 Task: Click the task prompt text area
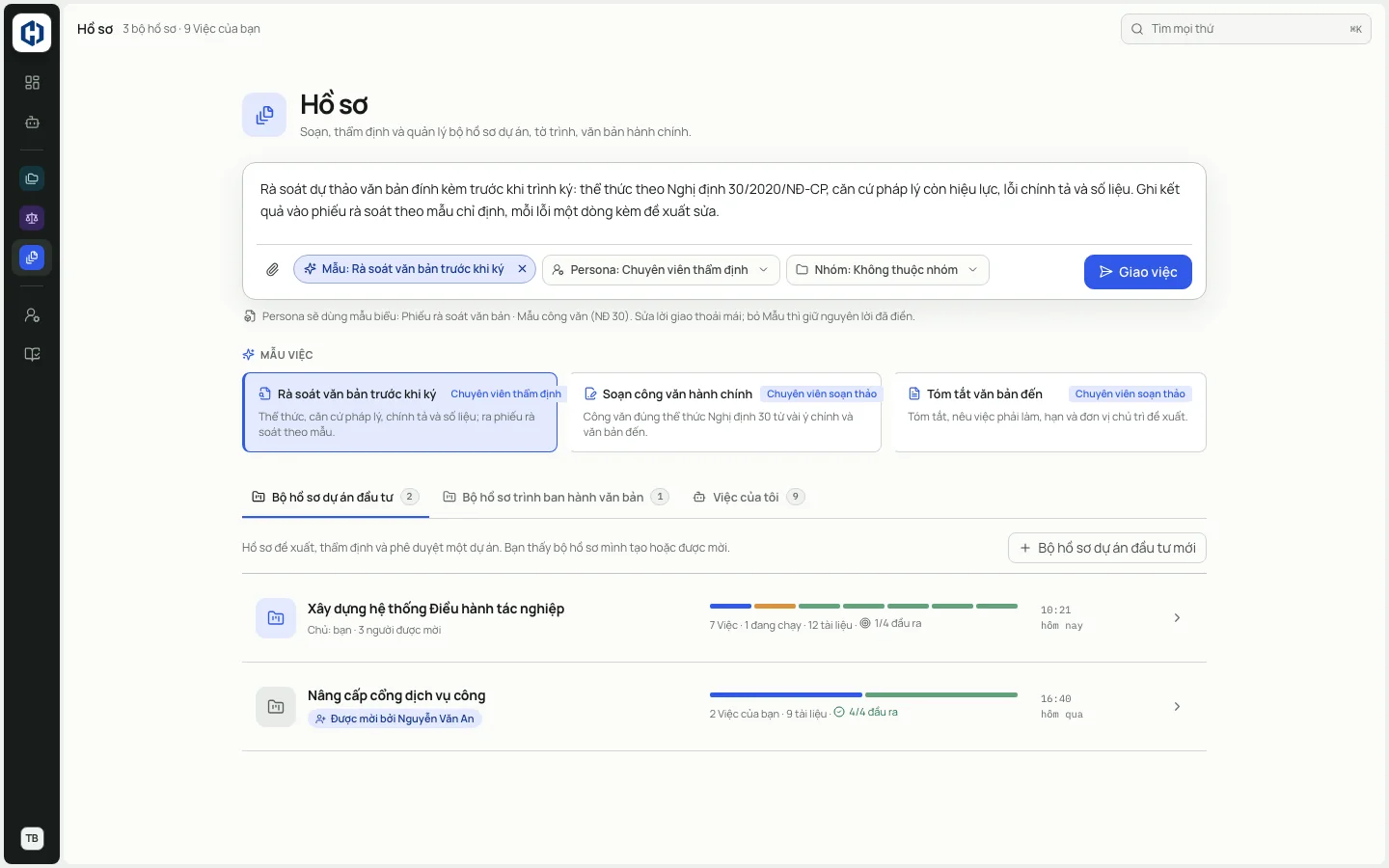click(x=723, y=201)
